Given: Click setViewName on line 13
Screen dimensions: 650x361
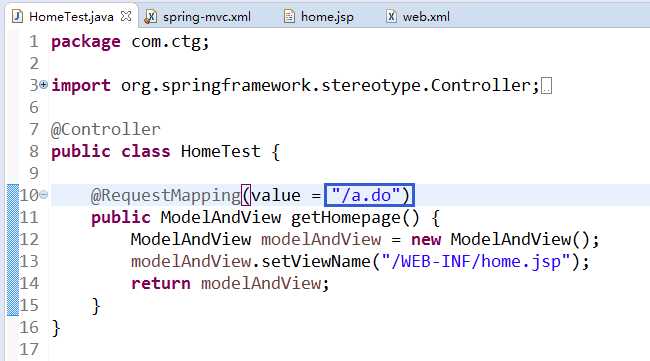Looking at the screenshot, I should point(317,262).
